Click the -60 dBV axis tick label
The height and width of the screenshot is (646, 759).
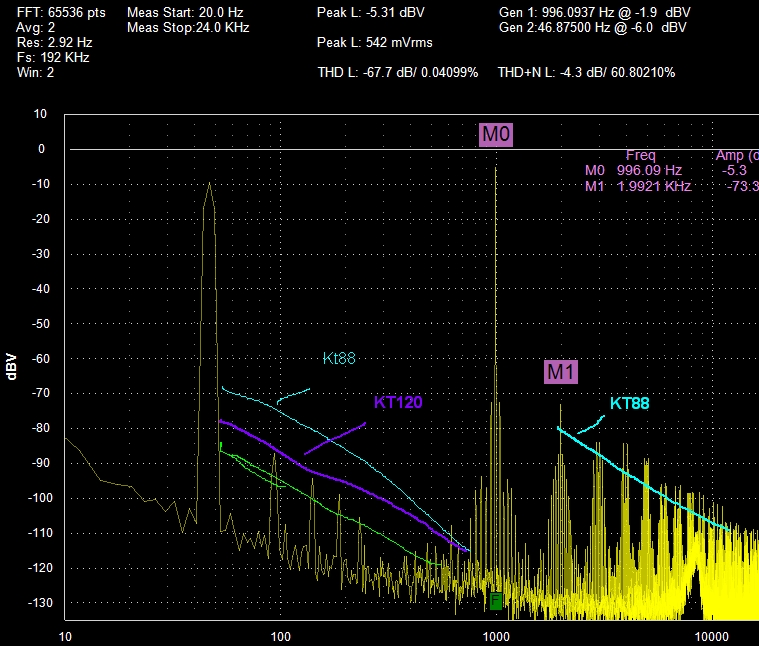pyautogui.click(x=41, y=359)
